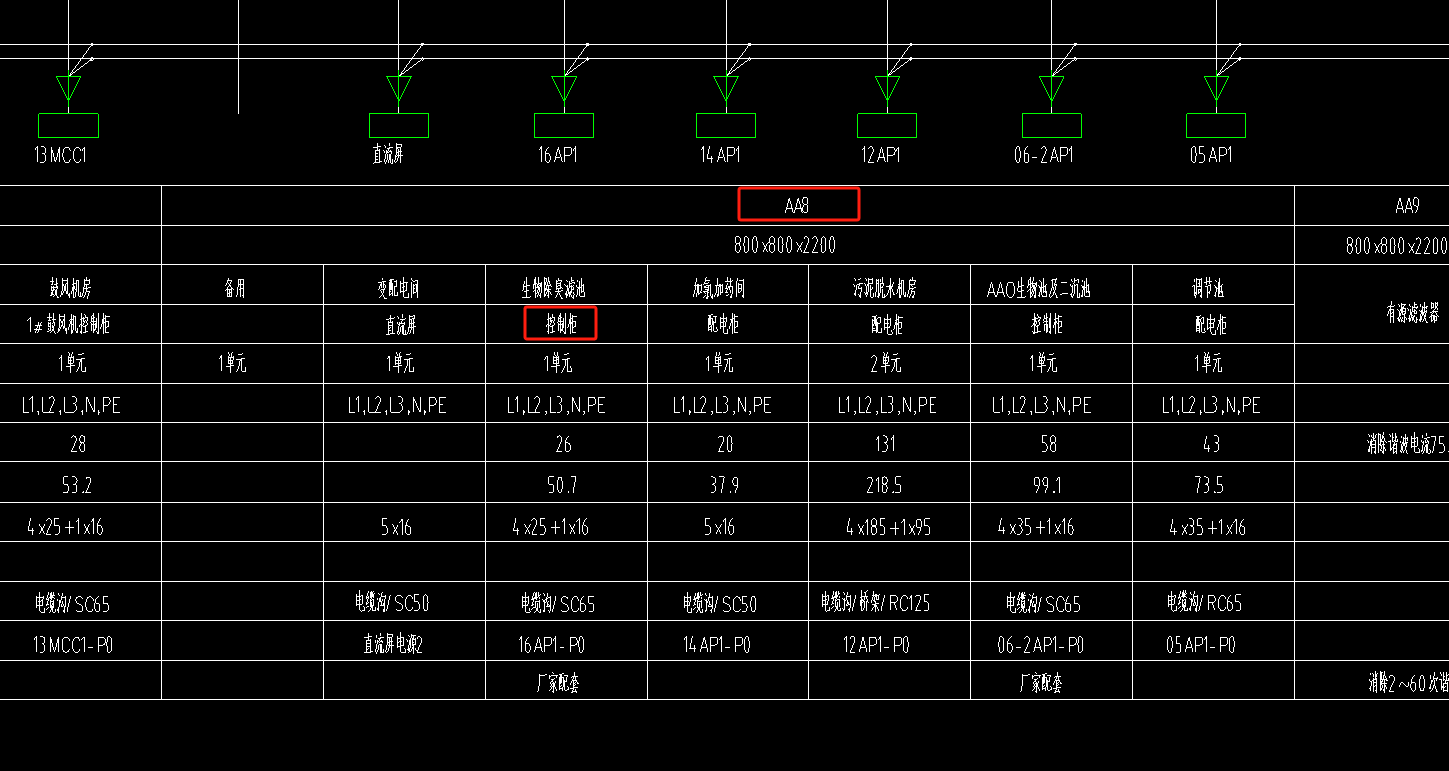Pick the green triangle symbol feeding 13MCC1

coord(68,88)
